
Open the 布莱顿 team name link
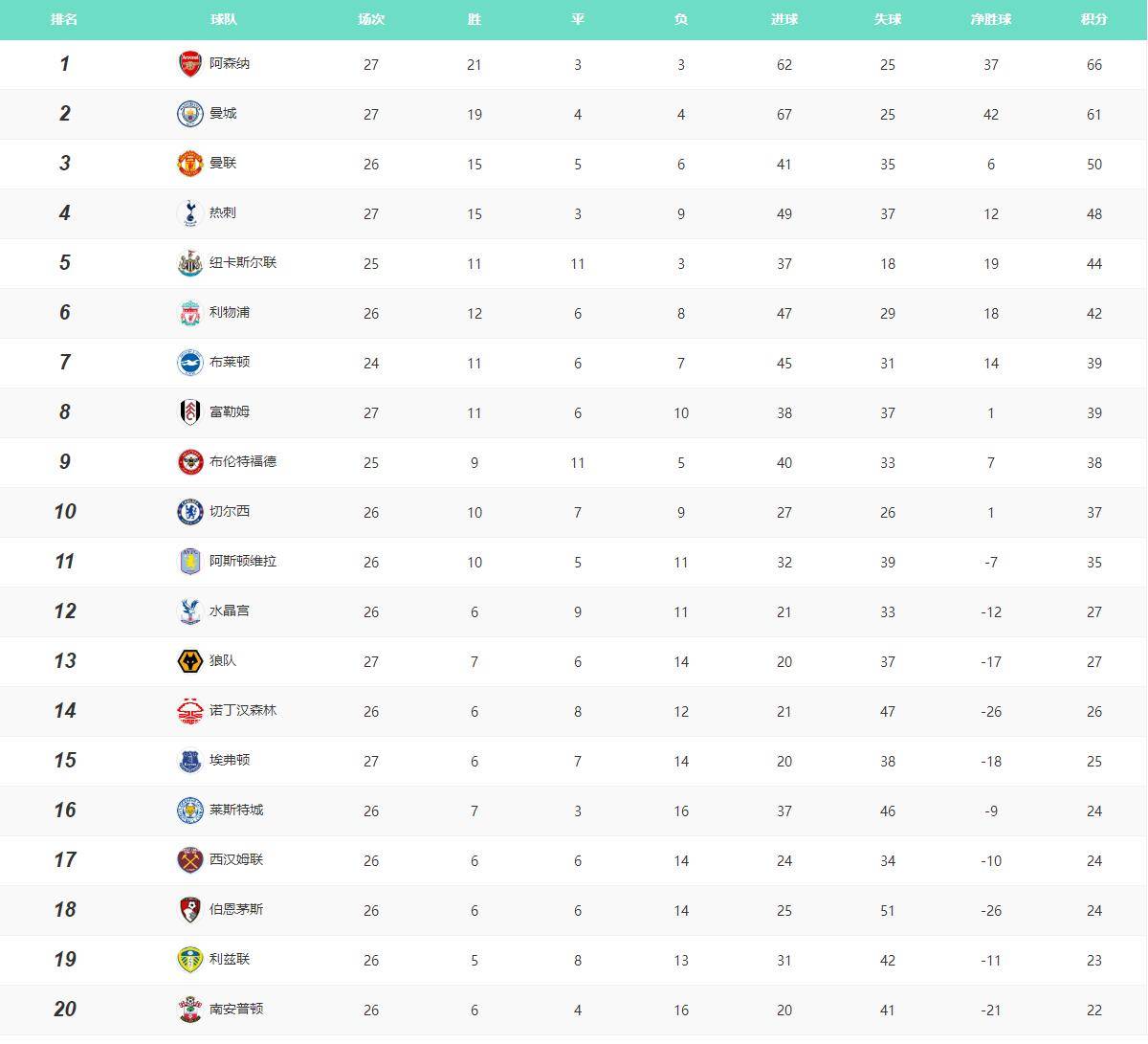coord(230,362)
